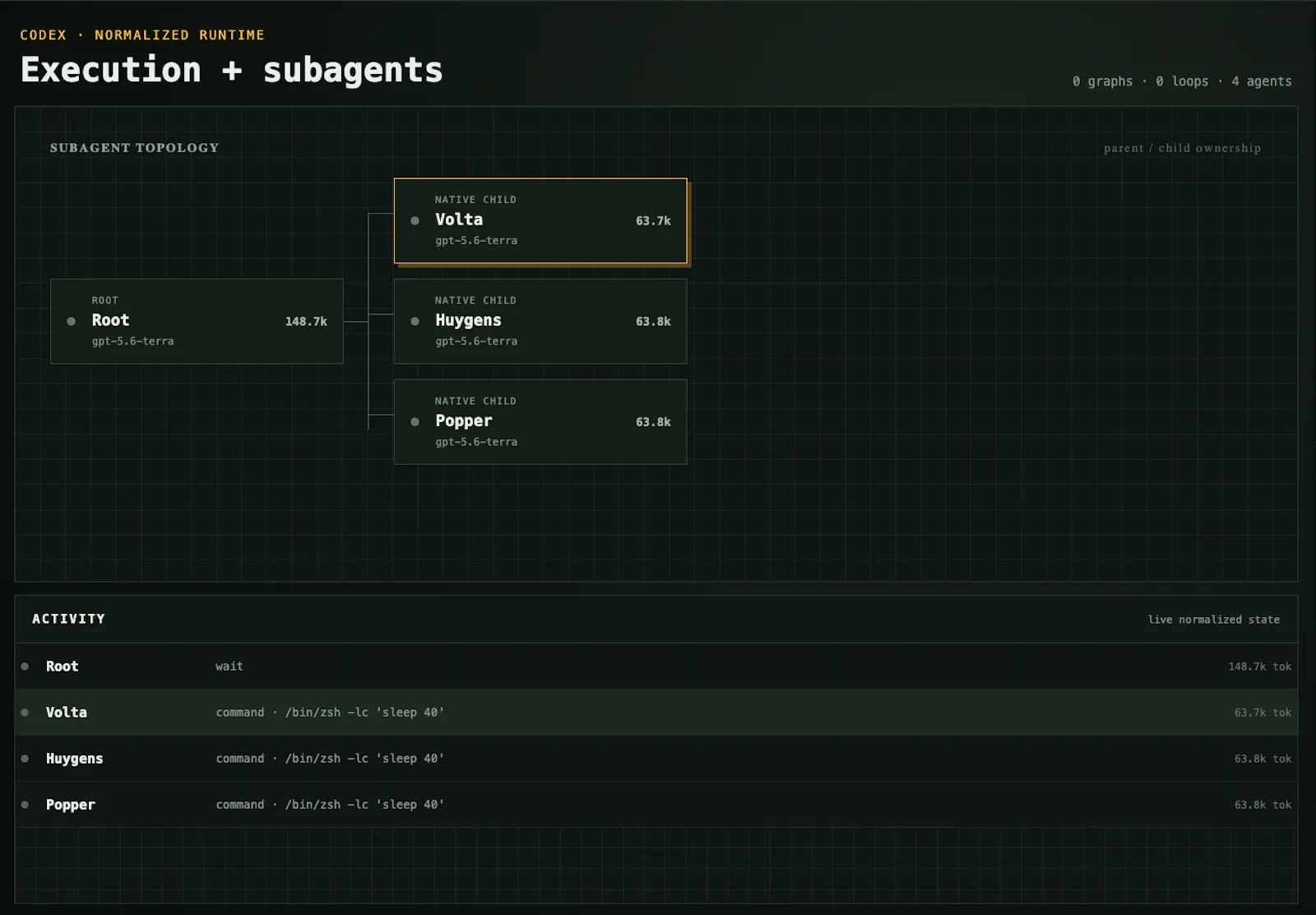Click the status dot in Volta activity row
Image resolution: width=1316 pixels, height=915 pixels.
click(25, 713)
